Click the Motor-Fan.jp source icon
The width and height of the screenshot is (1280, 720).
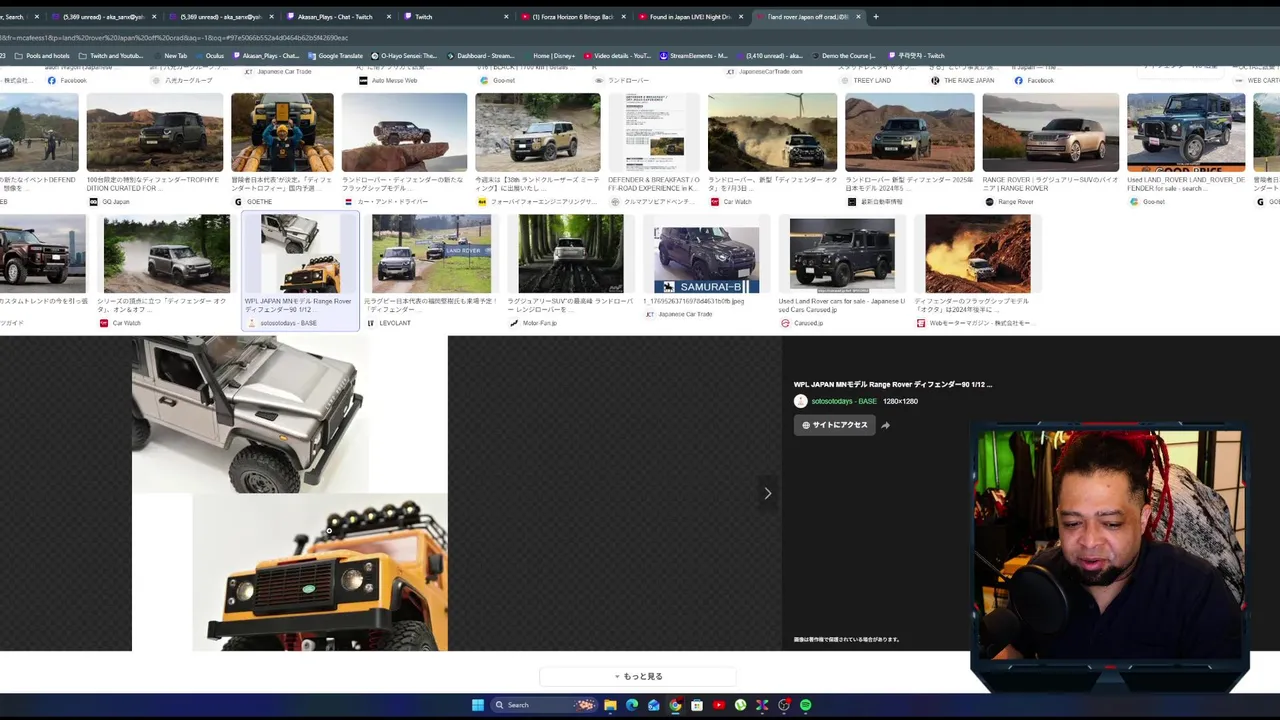point(514,323)
